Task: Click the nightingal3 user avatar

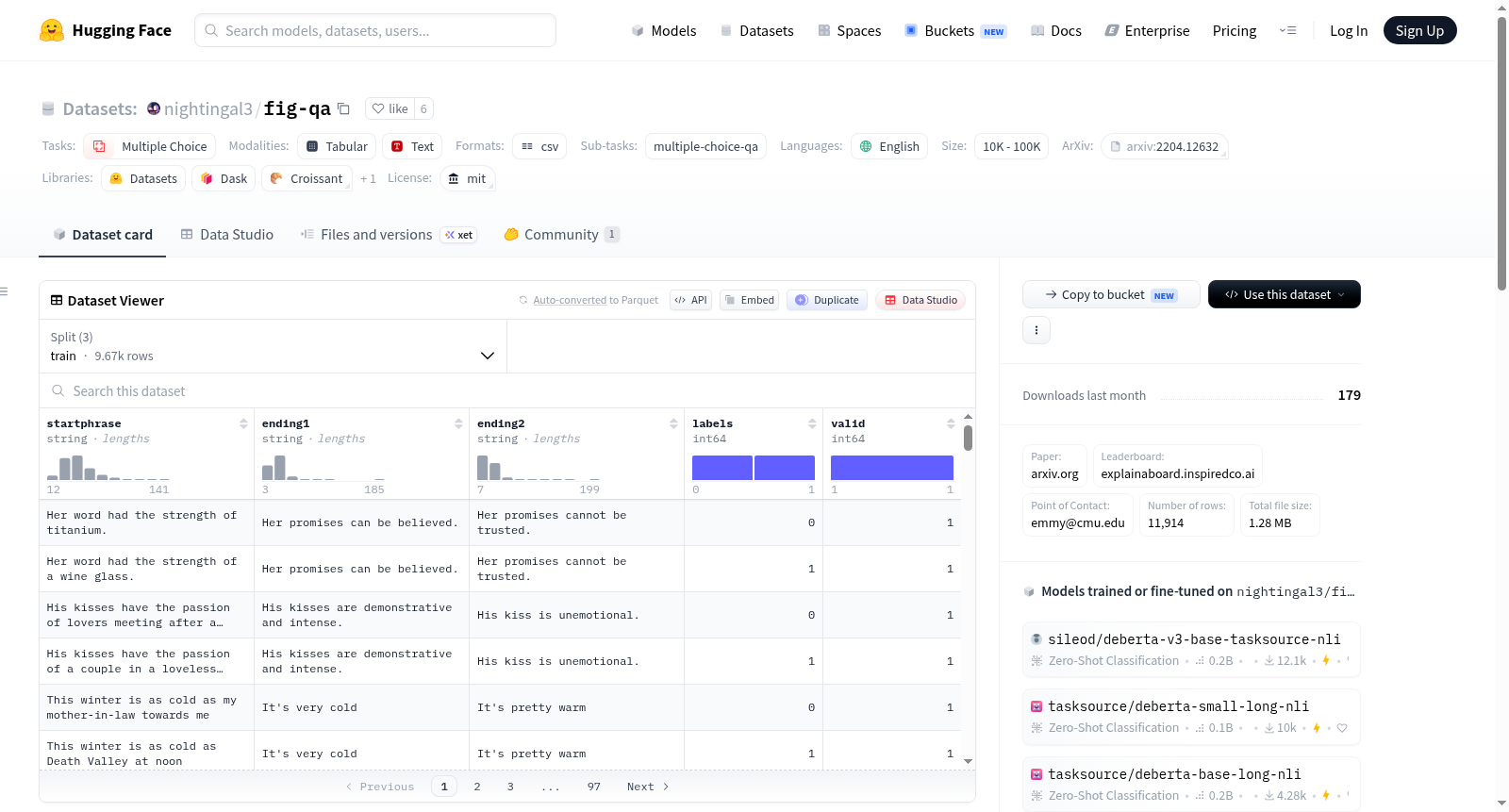Action: (x=154, y=108)
